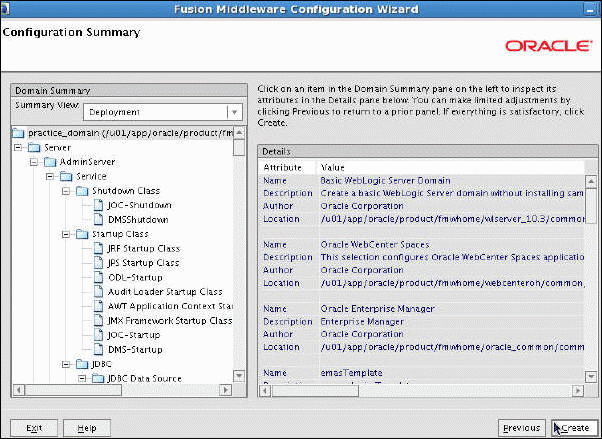
Task: Click the Shutdown Class folder icon
Action: tap(82, 191)
